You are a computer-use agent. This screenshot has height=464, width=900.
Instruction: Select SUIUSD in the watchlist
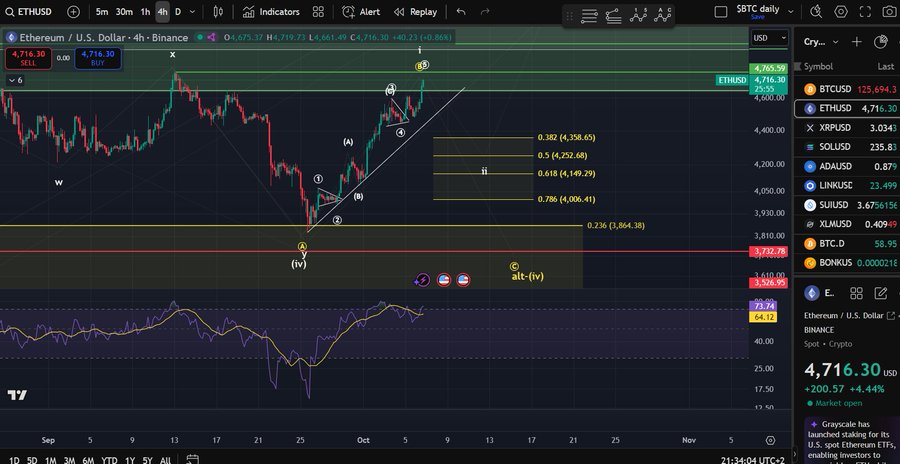(847, 205)
